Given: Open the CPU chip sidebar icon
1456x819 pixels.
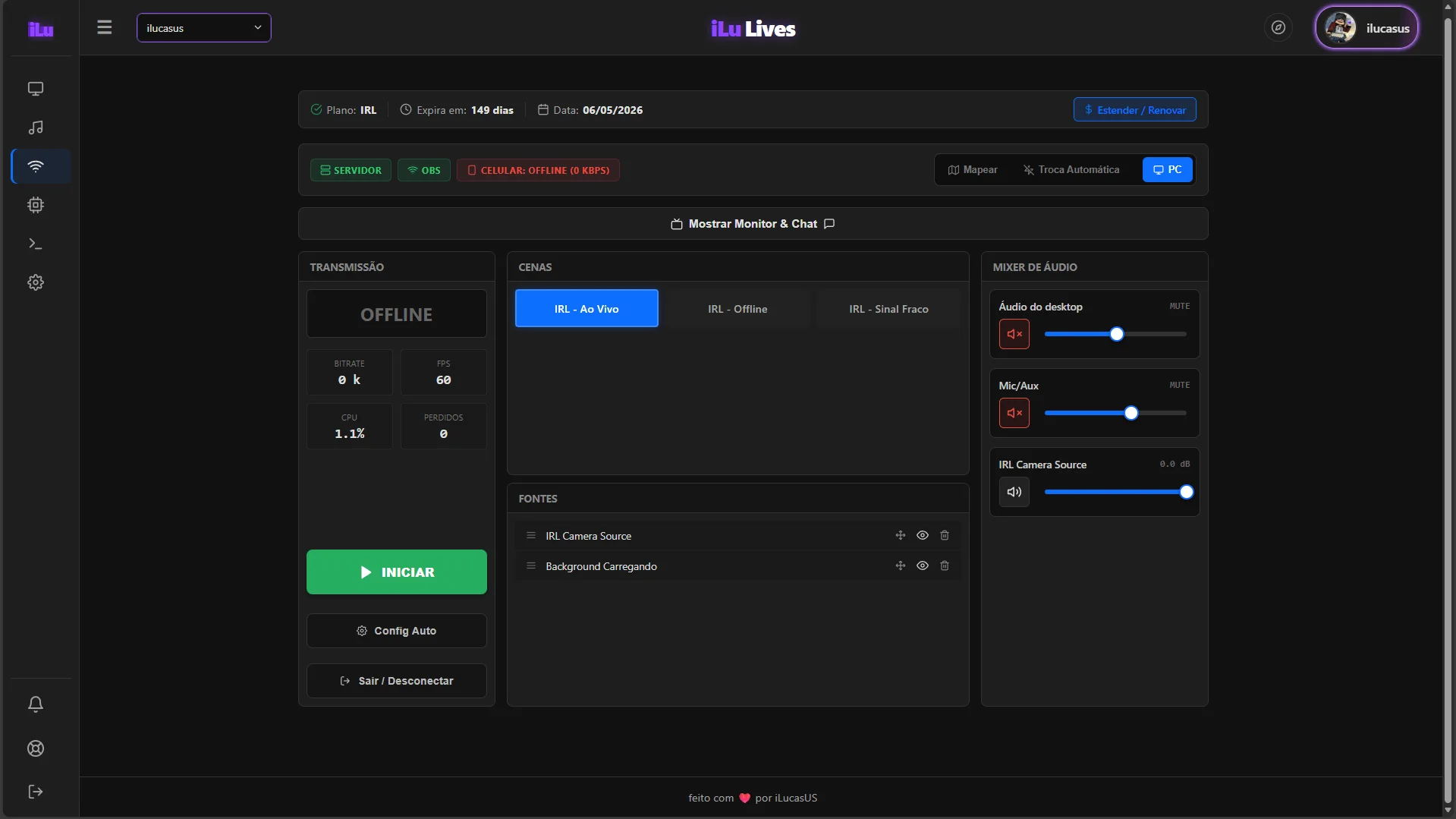Looking at the screenshot, I should tap(36, 205).
